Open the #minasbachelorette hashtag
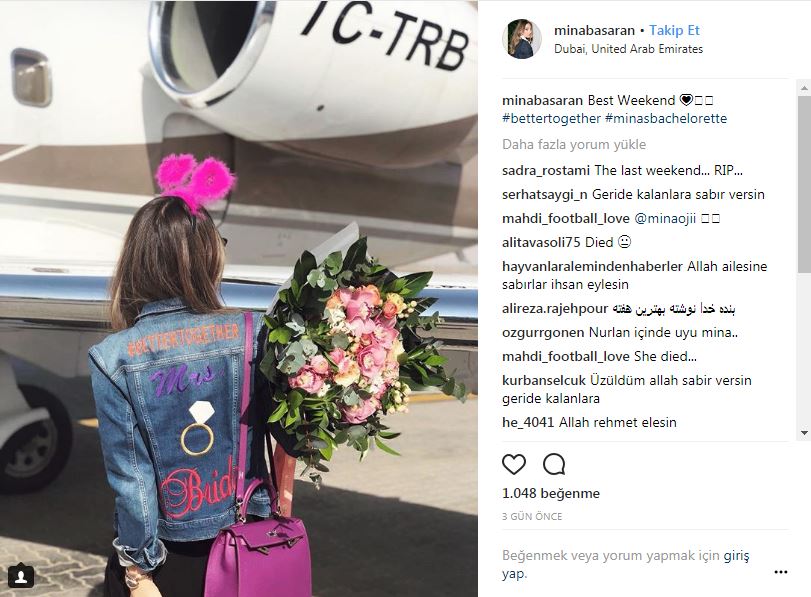 tap(666, 118)
